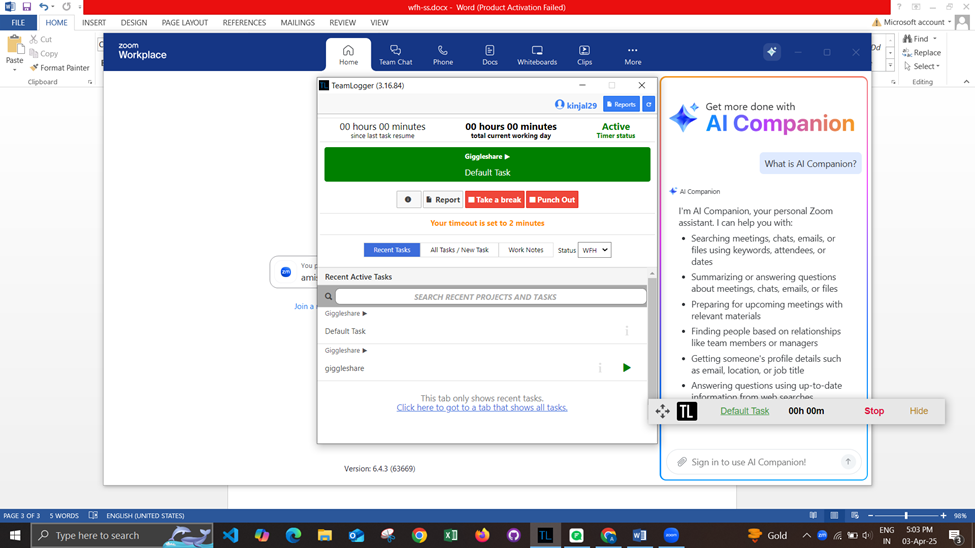
Task: Open the REVIEW ribbon tab
Action: 343,22
